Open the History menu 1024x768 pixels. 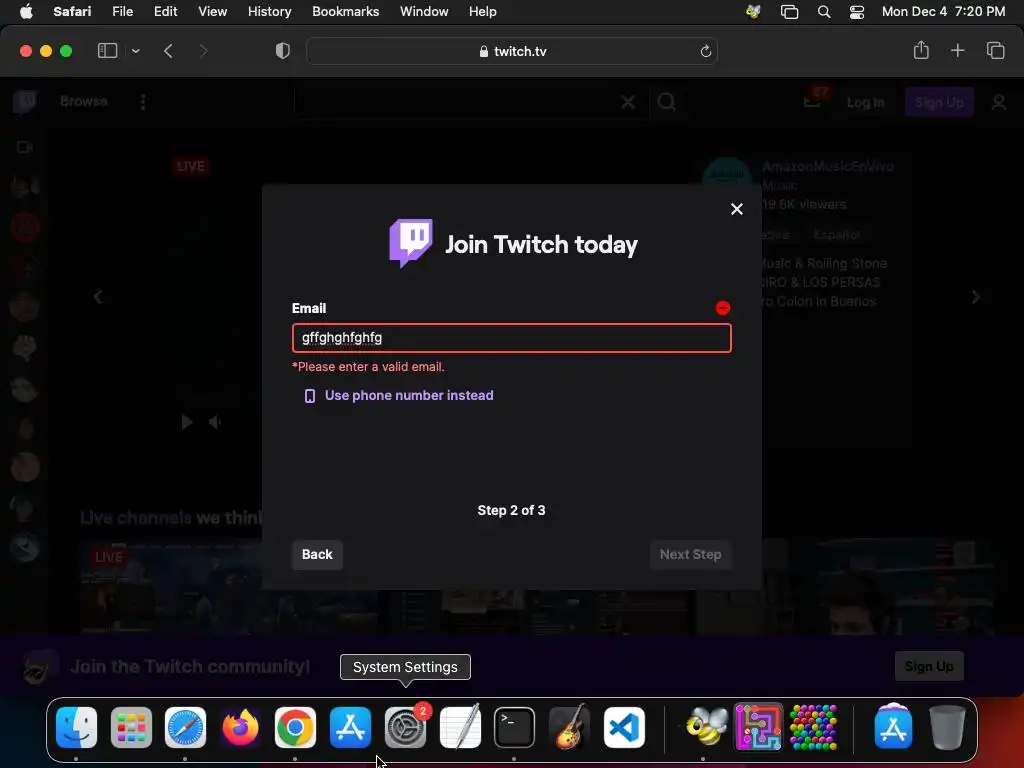pyautogui.click(x=269, y=12)
